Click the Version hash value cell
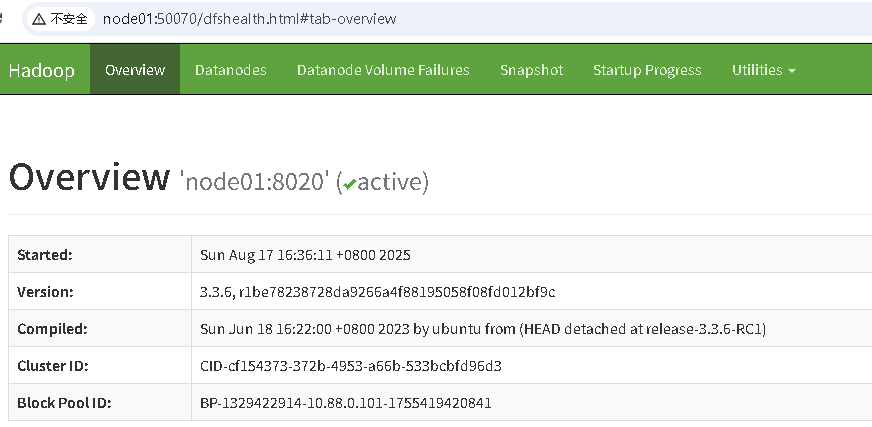This screenshot has height=427, width=872. tap(378, 292)
